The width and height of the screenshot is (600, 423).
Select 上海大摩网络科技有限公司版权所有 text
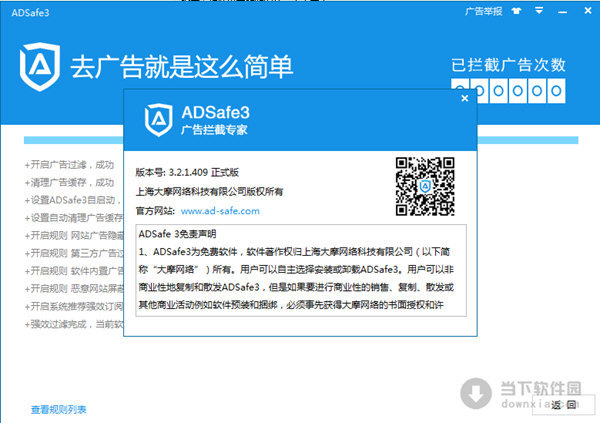[209, 191]
